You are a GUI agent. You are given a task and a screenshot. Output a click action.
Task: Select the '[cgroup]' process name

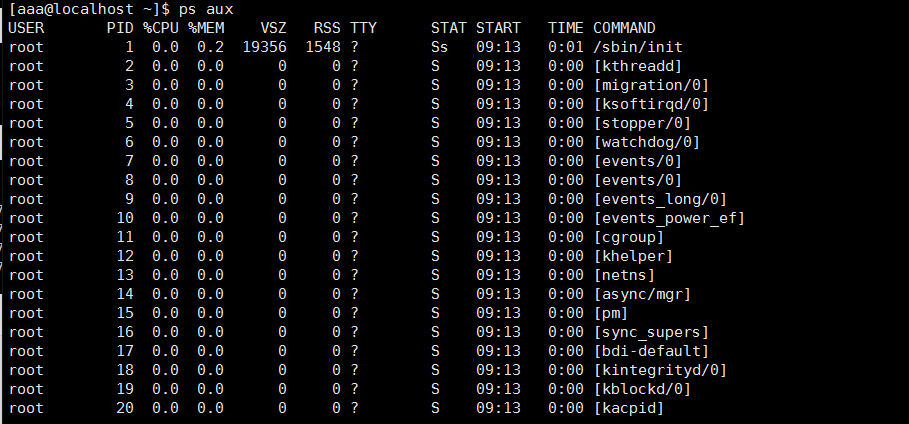point(629,237)
